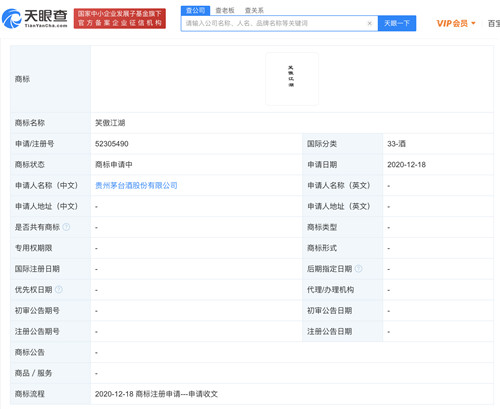Viewport: 500px width, 409px height.
Task: Select the 33-酒 classification value
Action: pyautogui.click(x=396, y=144)
